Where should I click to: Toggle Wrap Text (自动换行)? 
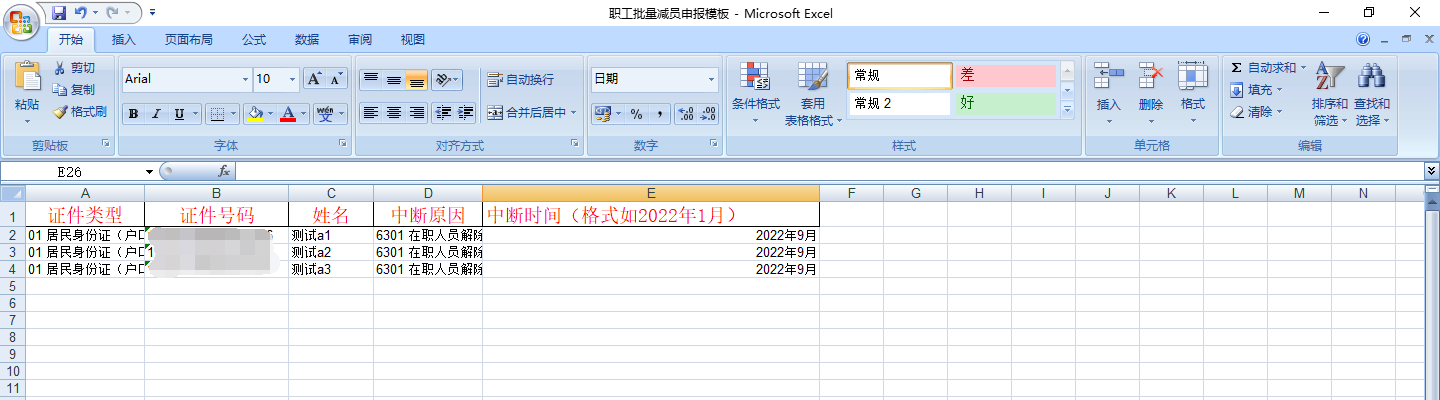pyautogui.click(x=519, y=80)
